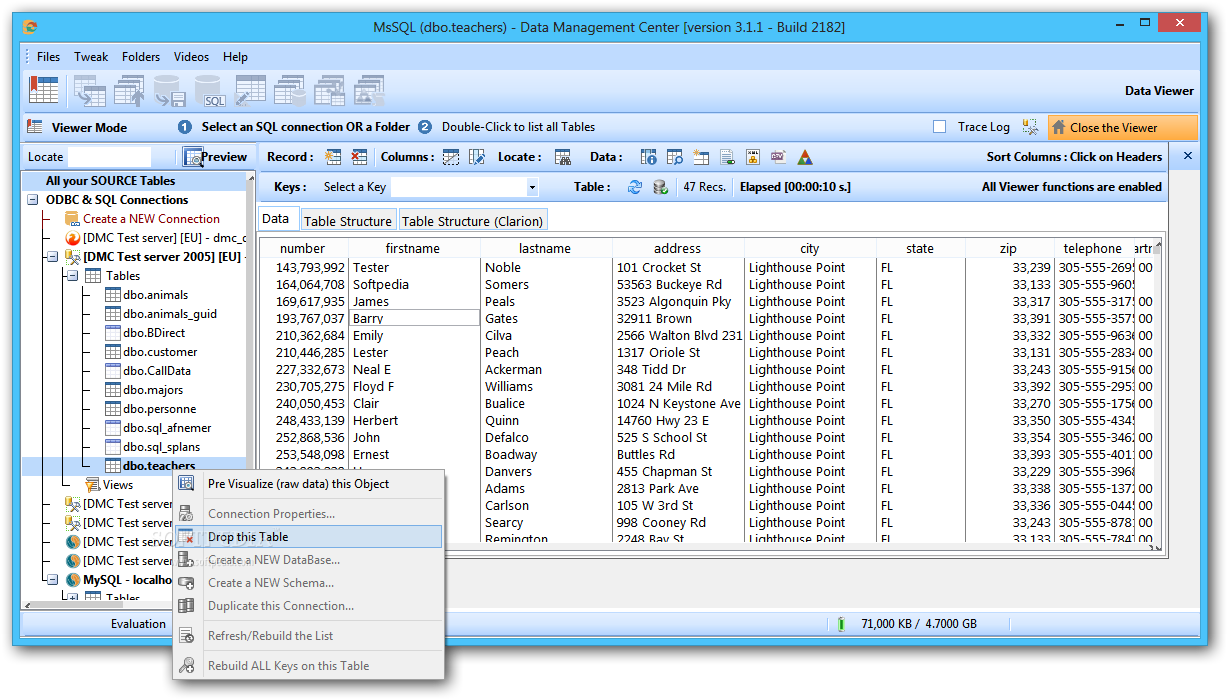This screenshot has width=1228, height=700.
Task: Click the Close the Viewer button
Action: pyautogui.click(x=1122, y=127)
